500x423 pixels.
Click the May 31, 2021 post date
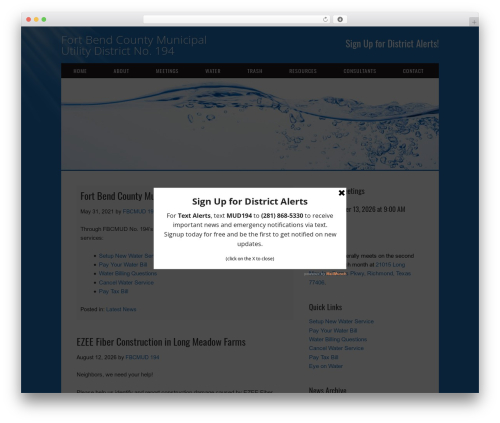pos(97,212)
